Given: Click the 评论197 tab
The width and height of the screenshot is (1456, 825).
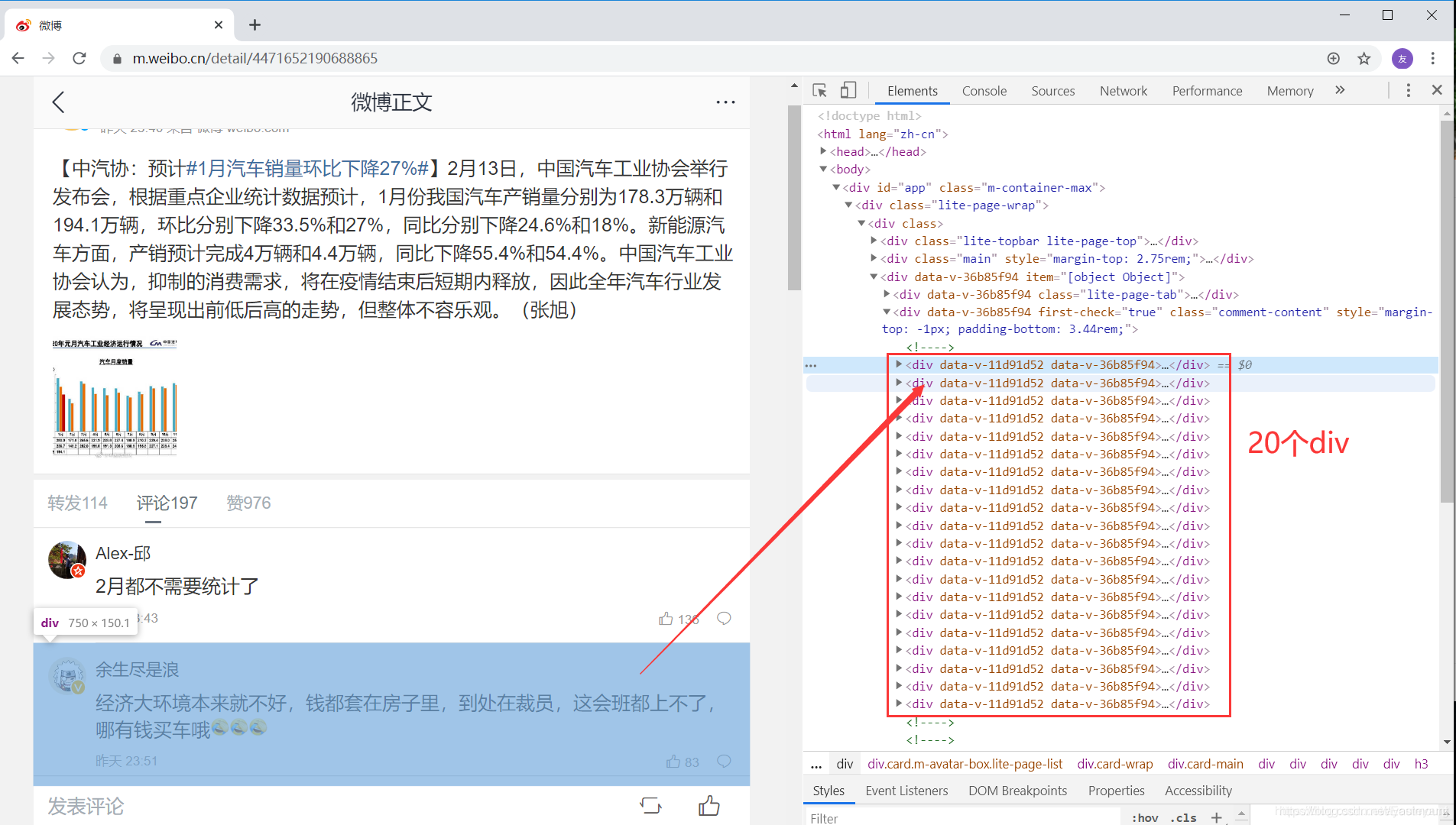Looking at the screenshot, I should [x=167, y=503].
